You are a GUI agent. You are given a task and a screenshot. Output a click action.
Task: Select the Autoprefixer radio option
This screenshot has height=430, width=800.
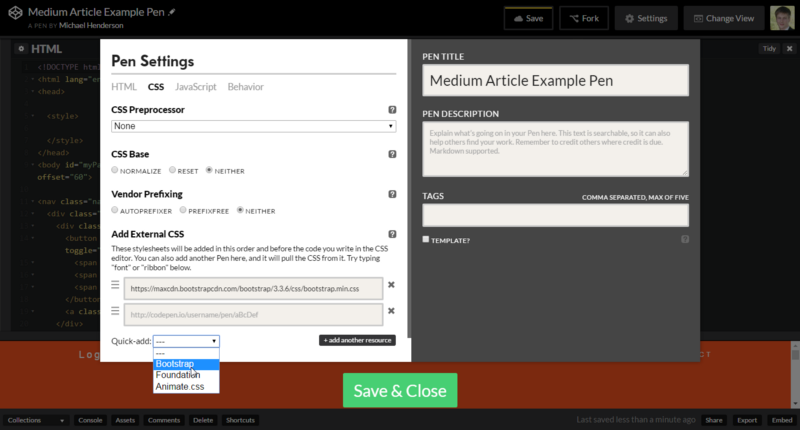[115, 211]
